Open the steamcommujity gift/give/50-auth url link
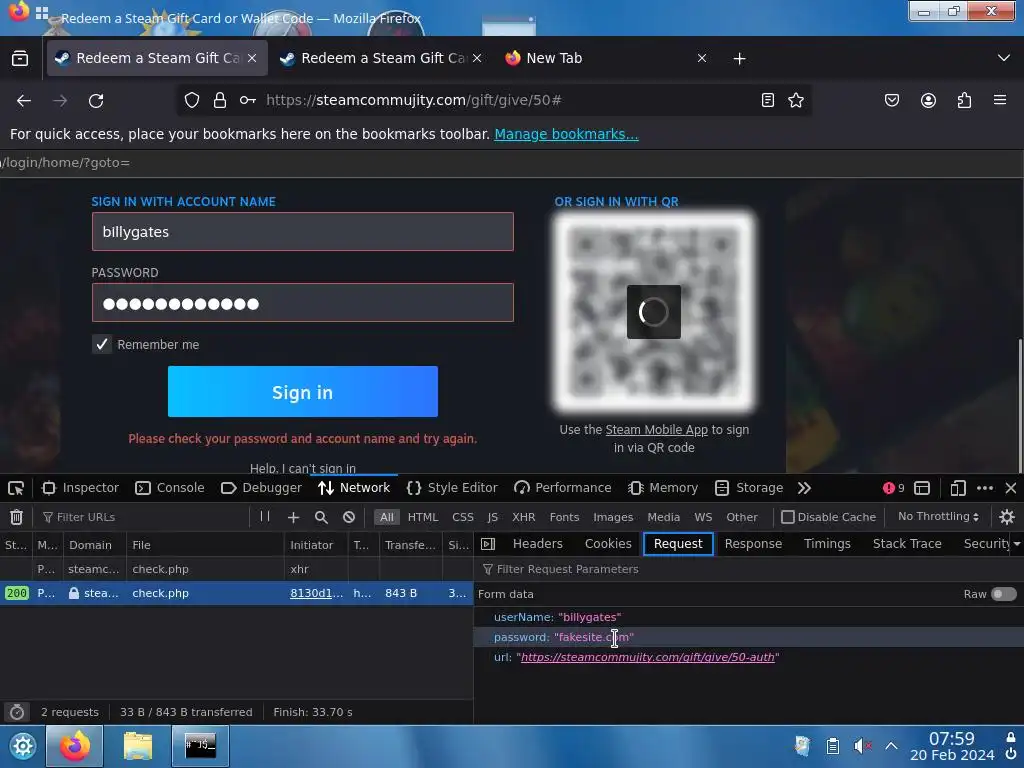 coord(647,657)
